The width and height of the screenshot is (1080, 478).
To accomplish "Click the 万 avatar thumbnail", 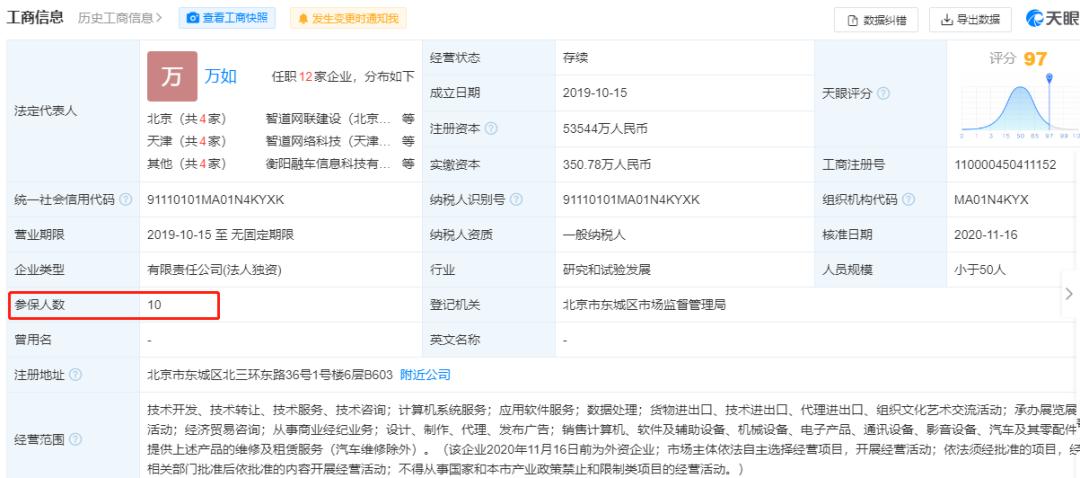I will (172, 76).
